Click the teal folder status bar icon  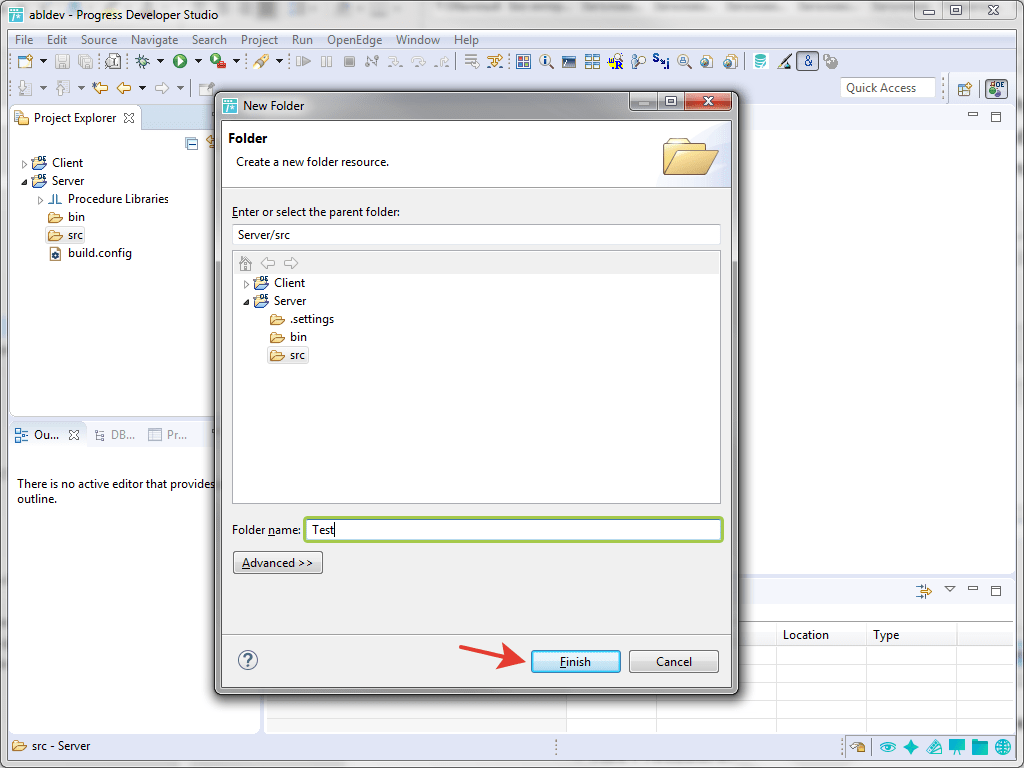(980, 747)
